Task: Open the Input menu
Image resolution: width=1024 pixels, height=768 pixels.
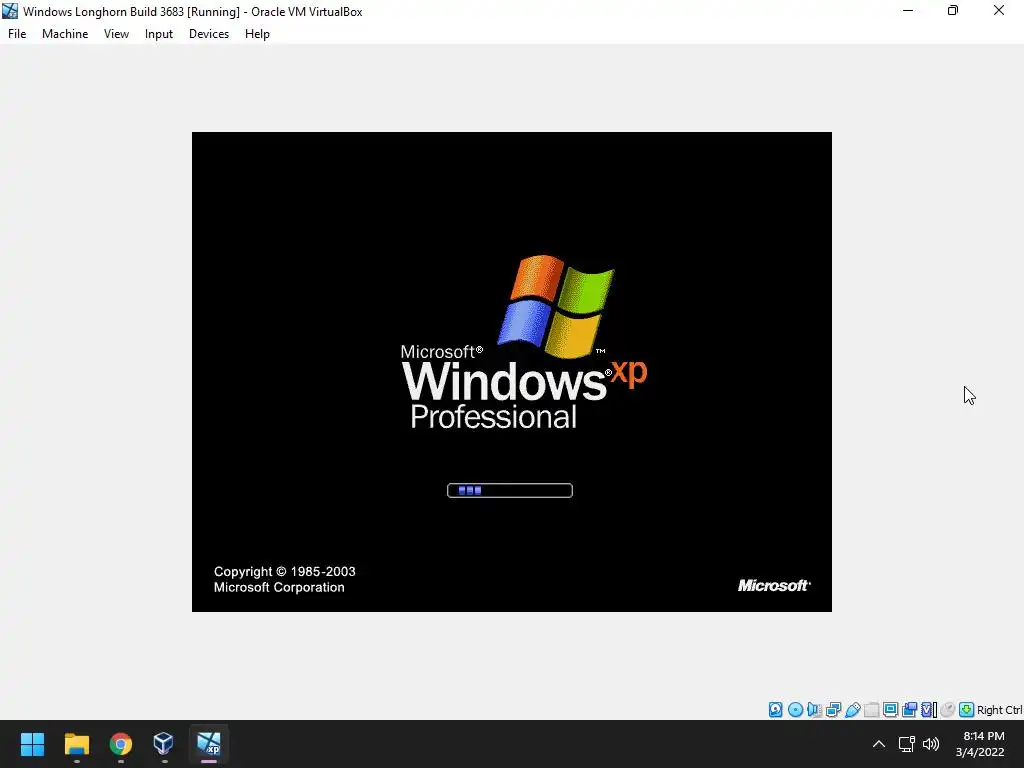Action: coord(159,34)
